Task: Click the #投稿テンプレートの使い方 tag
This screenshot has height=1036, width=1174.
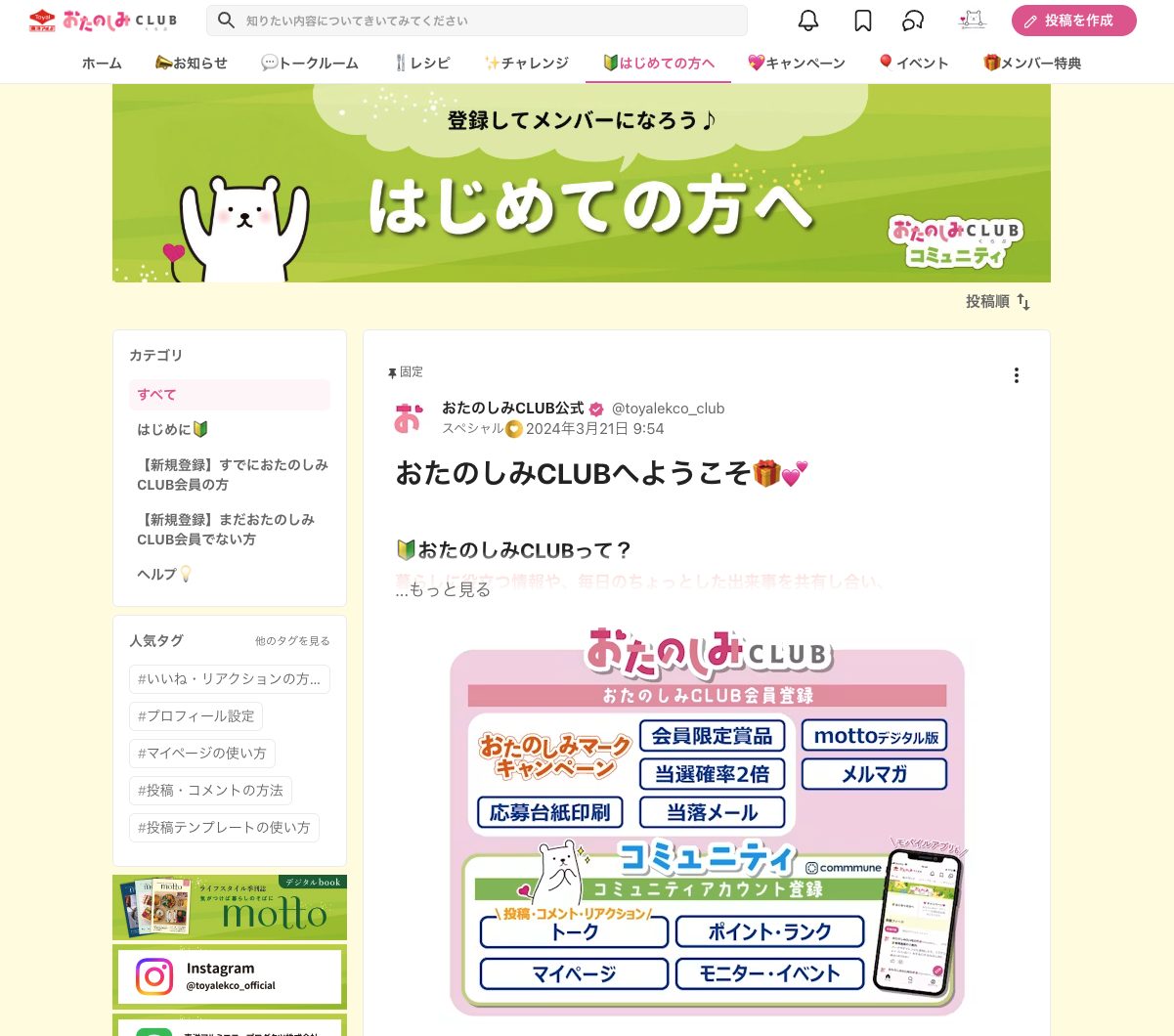Action: point(224,828)
